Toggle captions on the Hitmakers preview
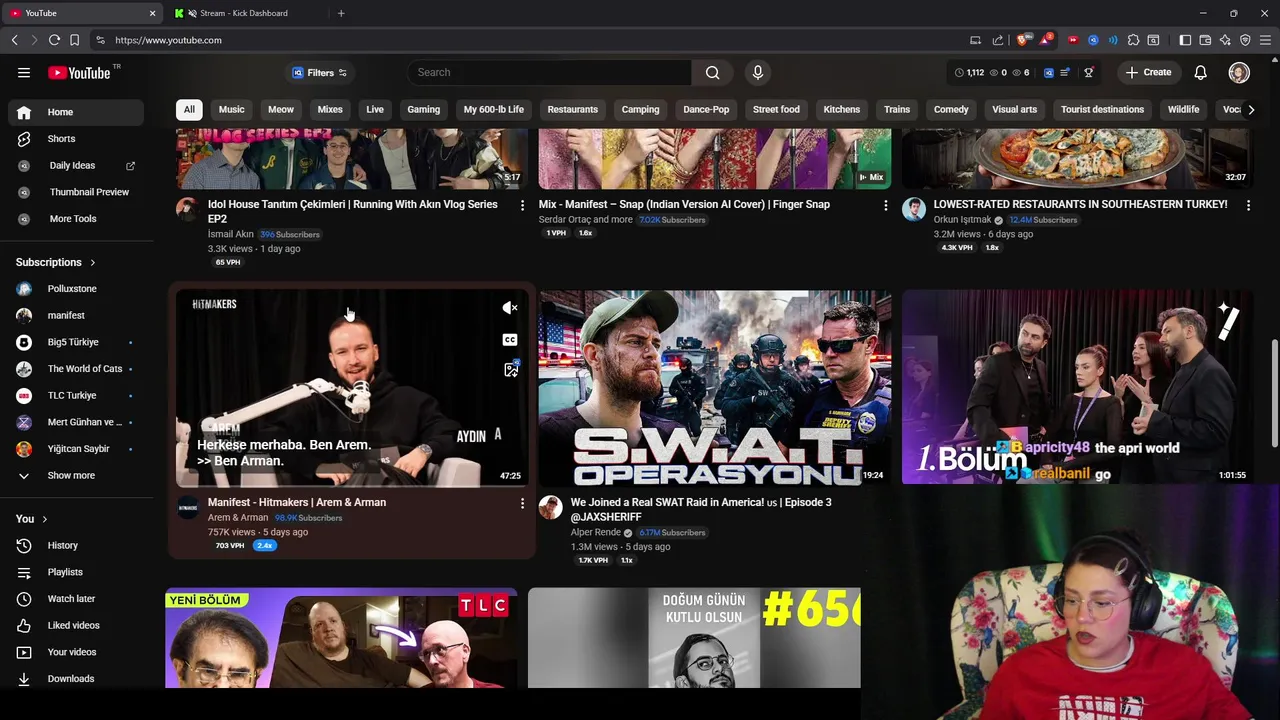Screen dimensions: 1280x720 click(510, 340)
